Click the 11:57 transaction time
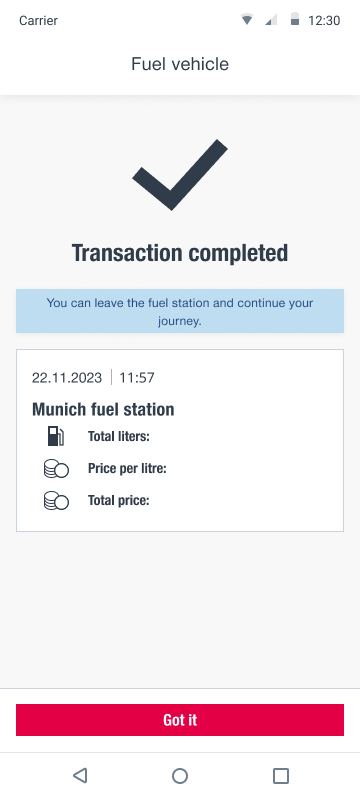 tap(137, 378)
